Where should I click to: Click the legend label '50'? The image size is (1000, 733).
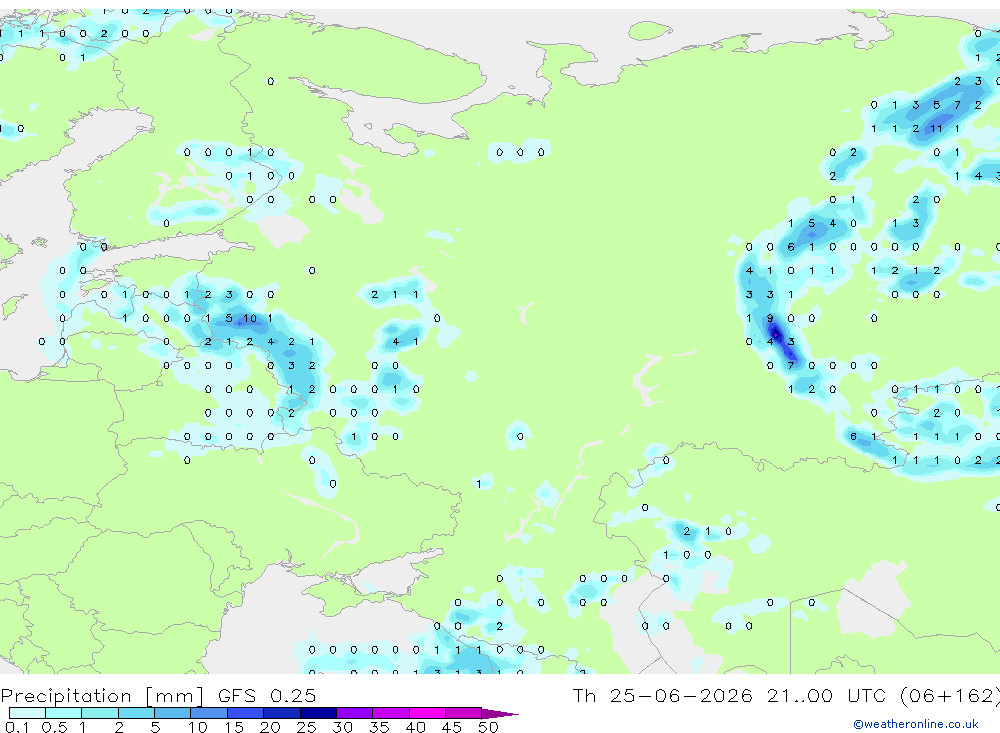click(x=488, y=727)
